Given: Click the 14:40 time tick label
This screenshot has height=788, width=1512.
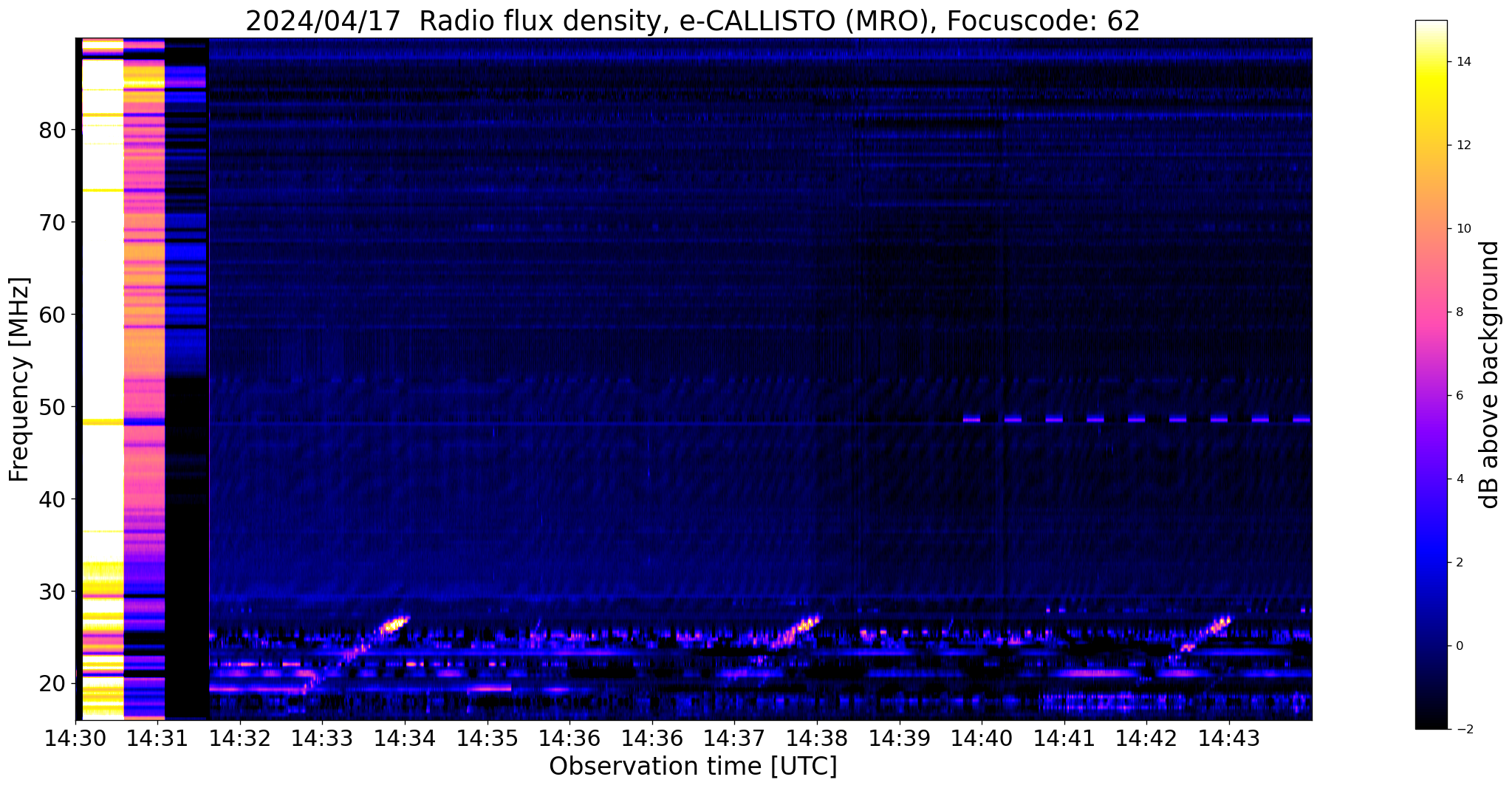Looking at the screenshot, I should (982, 737).
